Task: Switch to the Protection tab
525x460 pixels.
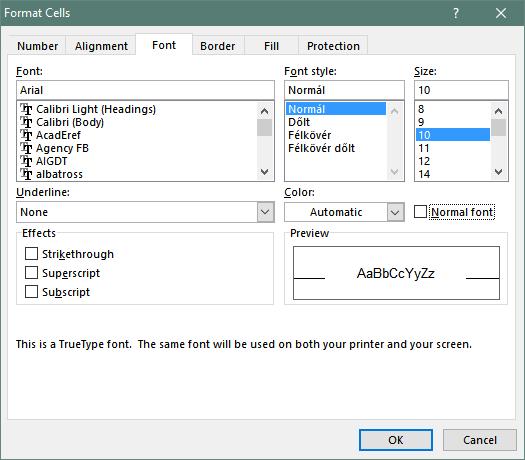Action: [x=333, y=46]
